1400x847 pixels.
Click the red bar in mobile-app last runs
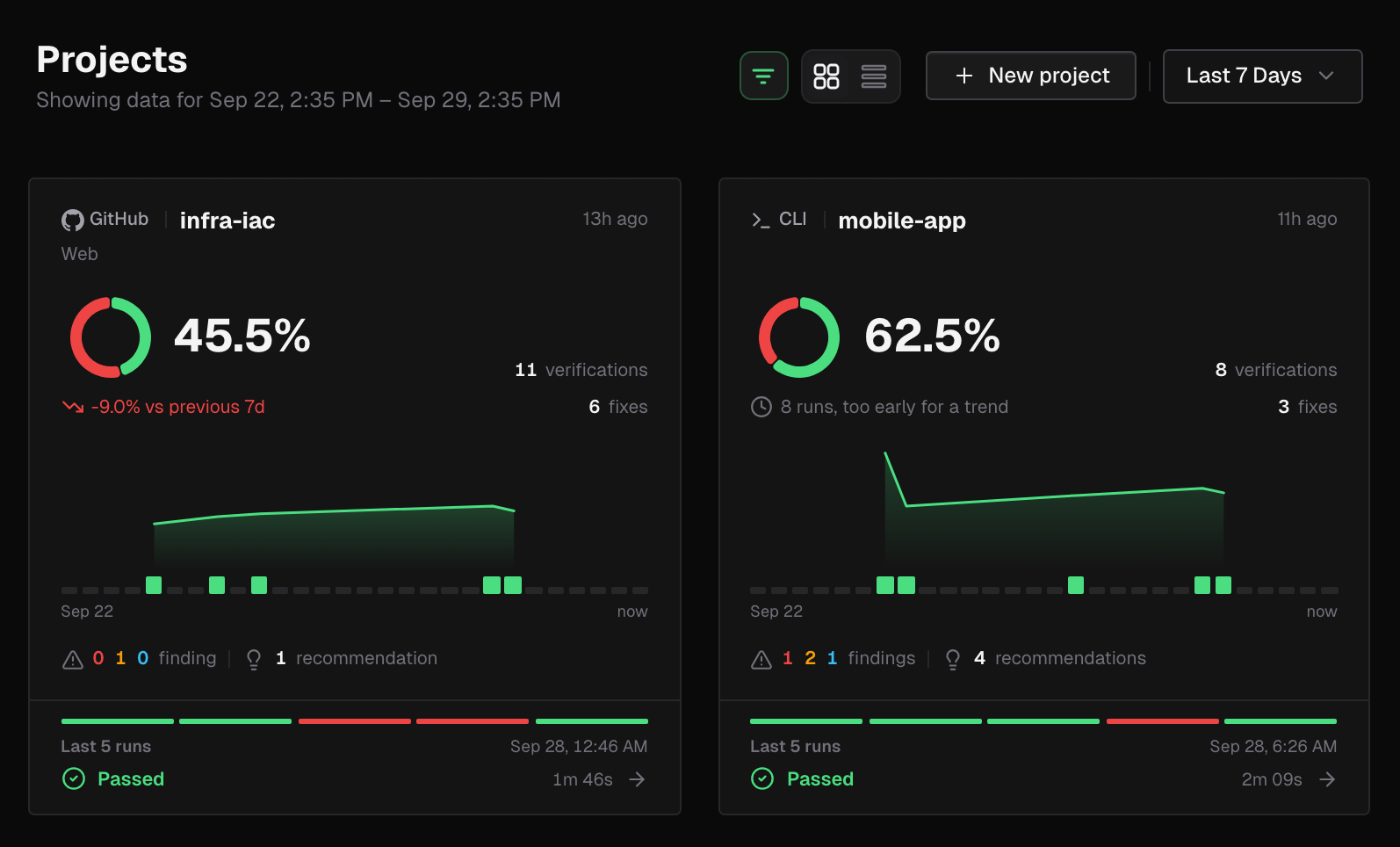[x=1162, y=721]
